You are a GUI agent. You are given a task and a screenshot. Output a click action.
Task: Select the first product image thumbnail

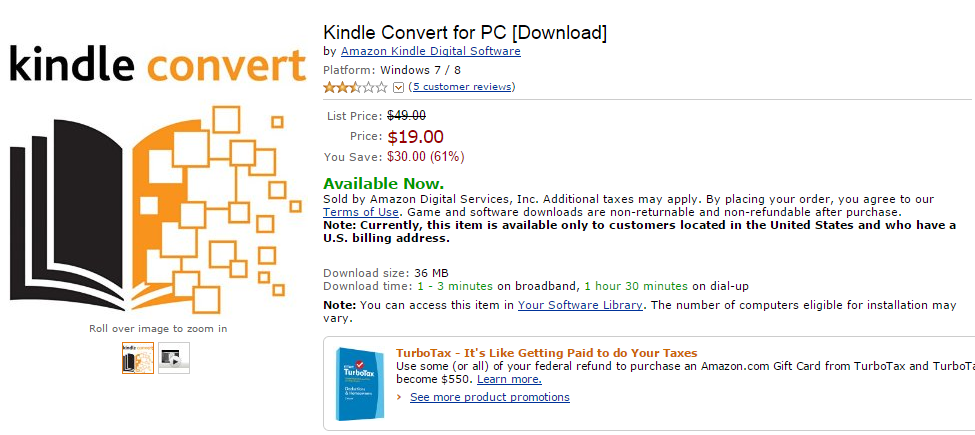(x=137, y=358)
